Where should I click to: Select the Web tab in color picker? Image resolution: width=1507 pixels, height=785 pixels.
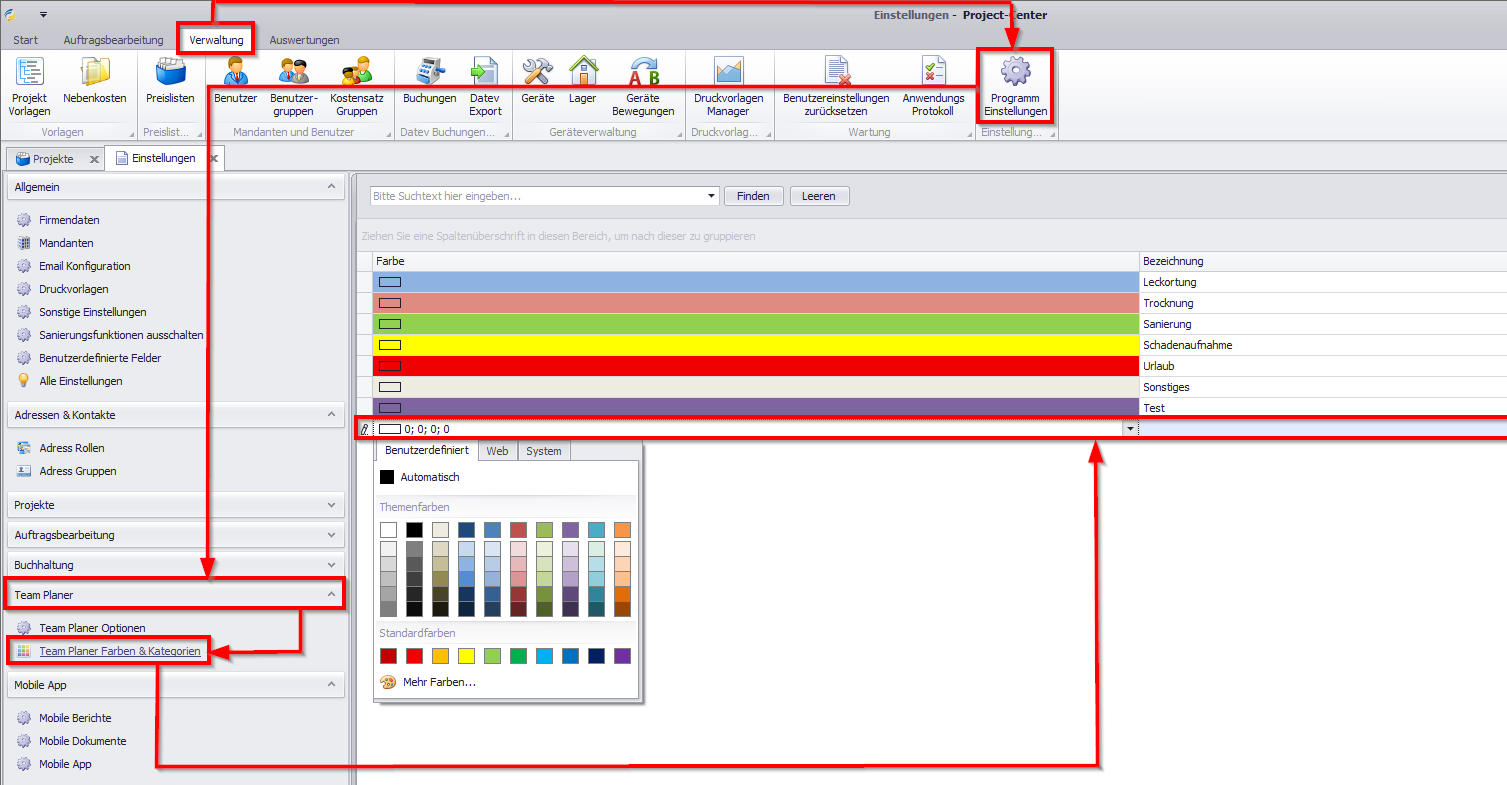click(497, 451)
